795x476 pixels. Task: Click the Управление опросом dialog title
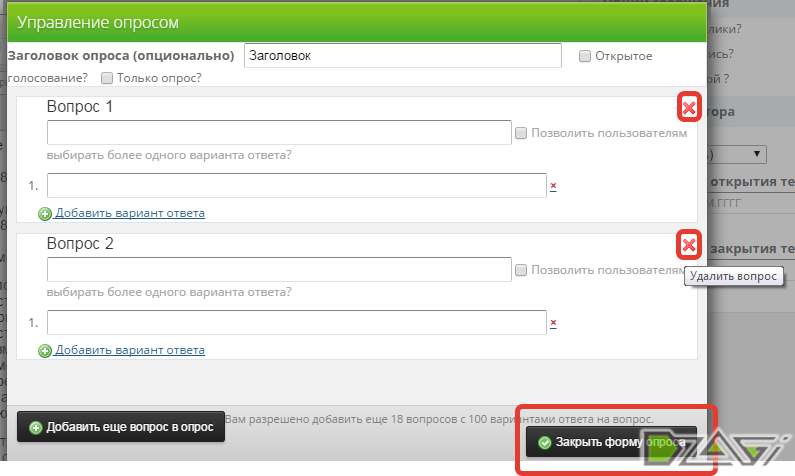[x=98, y=22]
